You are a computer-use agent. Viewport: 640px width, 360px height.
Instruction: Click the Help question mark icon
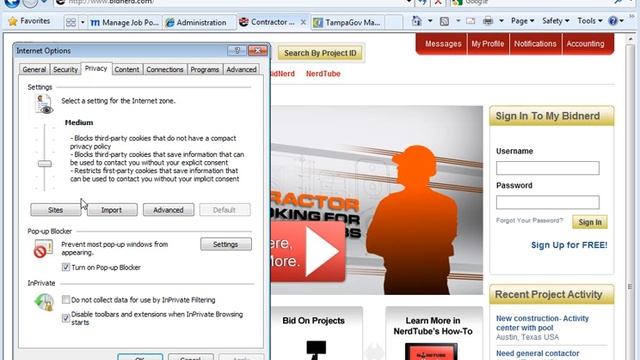click(x=613, y=21)
